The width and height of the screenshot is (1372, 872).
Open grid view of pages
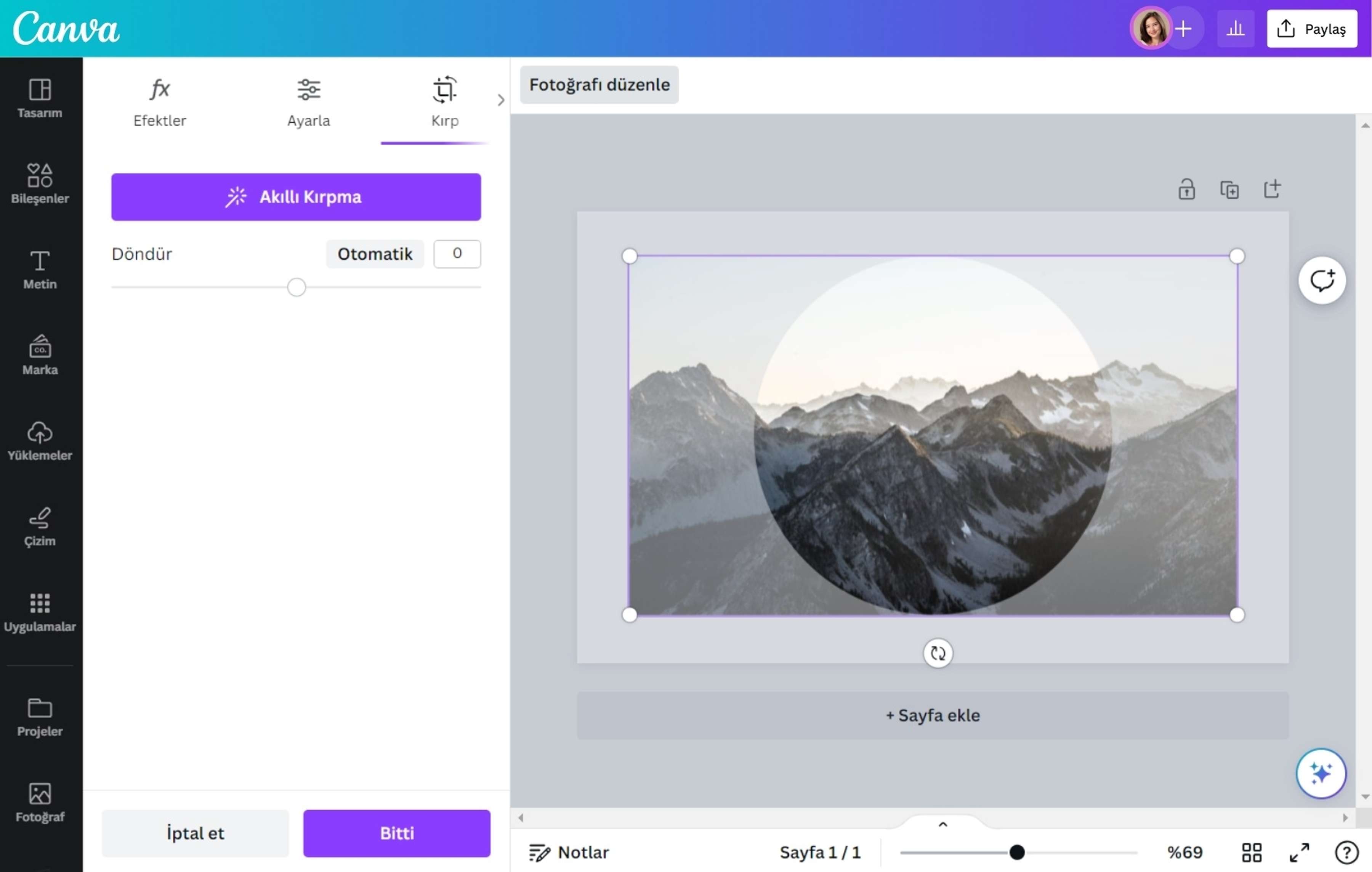click(1252, 853)
